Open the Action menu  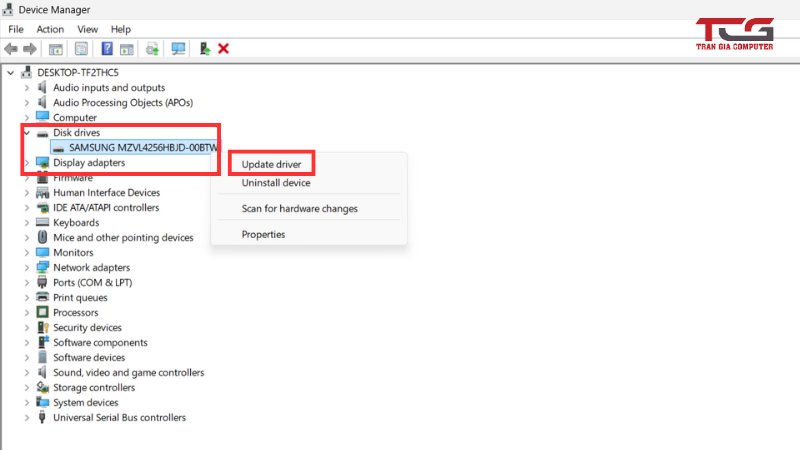coord(50,30)
